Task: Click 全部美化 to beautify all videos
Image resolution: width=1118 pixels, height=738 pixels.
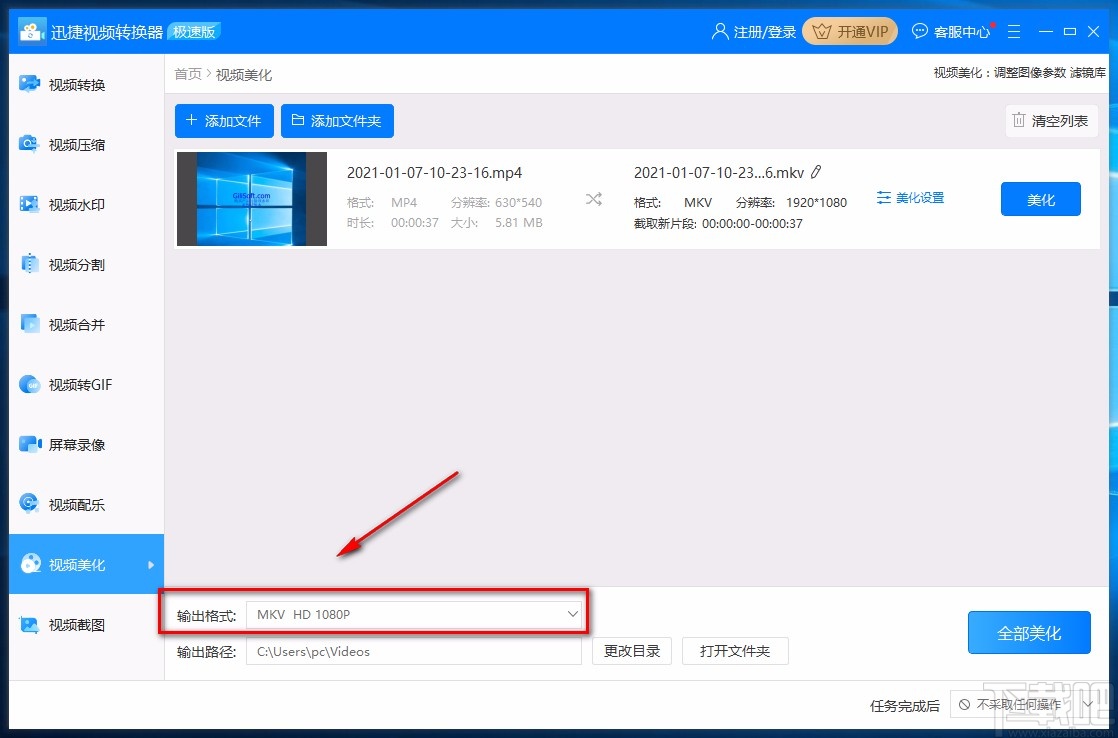Action: click(x=1029, y=632)
